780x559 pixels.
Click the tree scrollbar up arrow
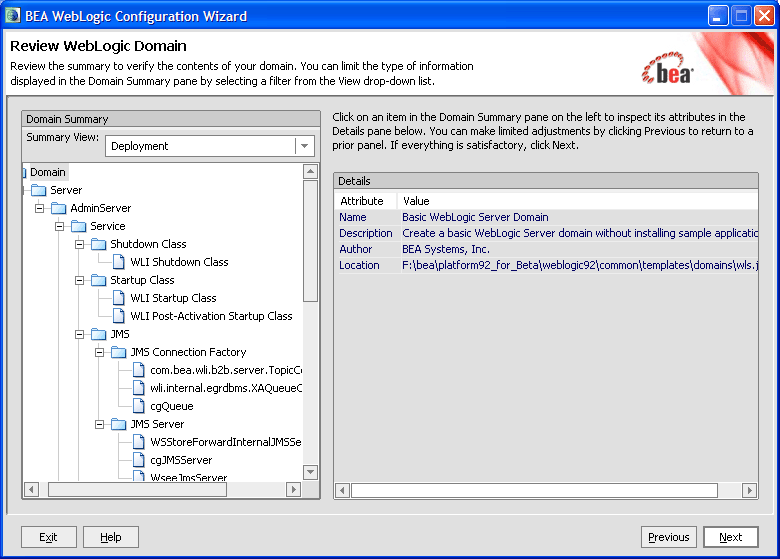(x=310, y=172)
